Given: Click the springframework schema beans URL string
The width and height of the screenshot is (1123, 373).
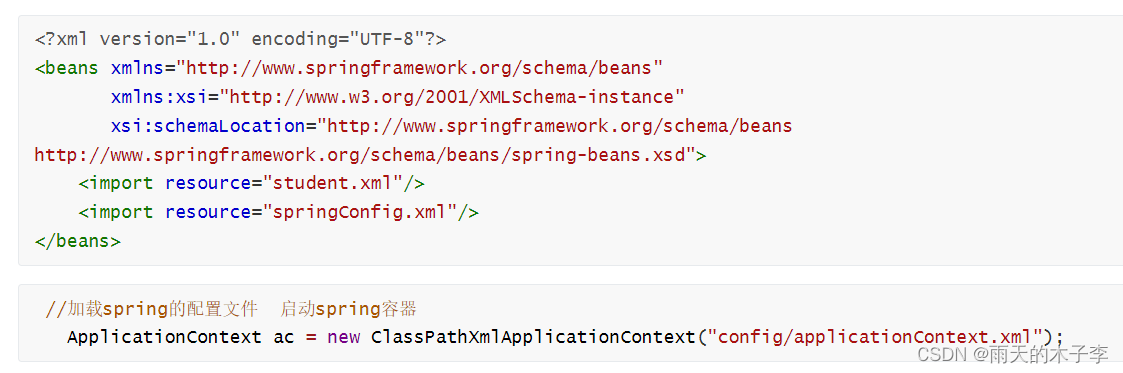Looking at the screenshot, I should point(419,68).
